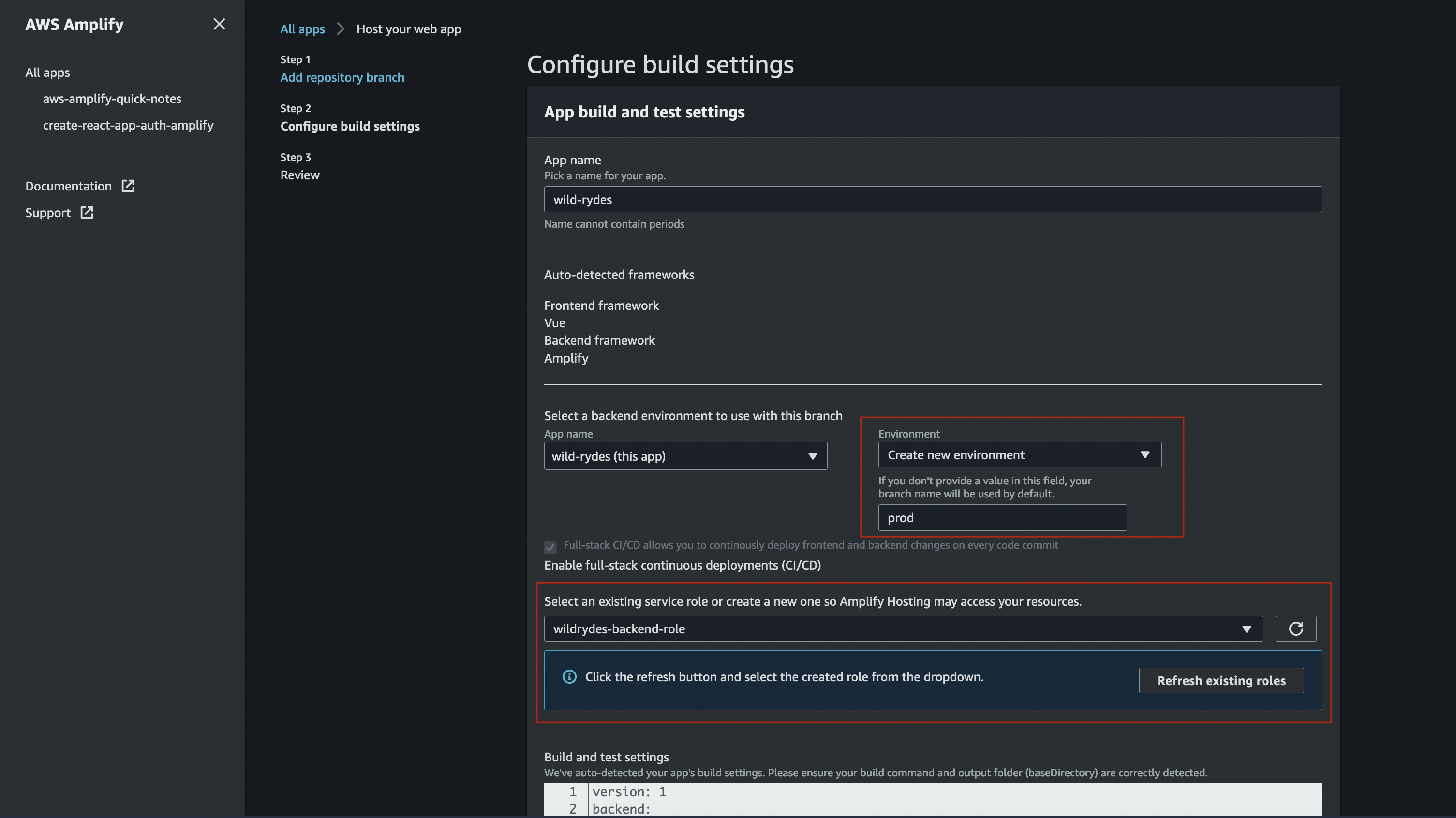Click the App name field containing wild-rydes

point(933,199)
